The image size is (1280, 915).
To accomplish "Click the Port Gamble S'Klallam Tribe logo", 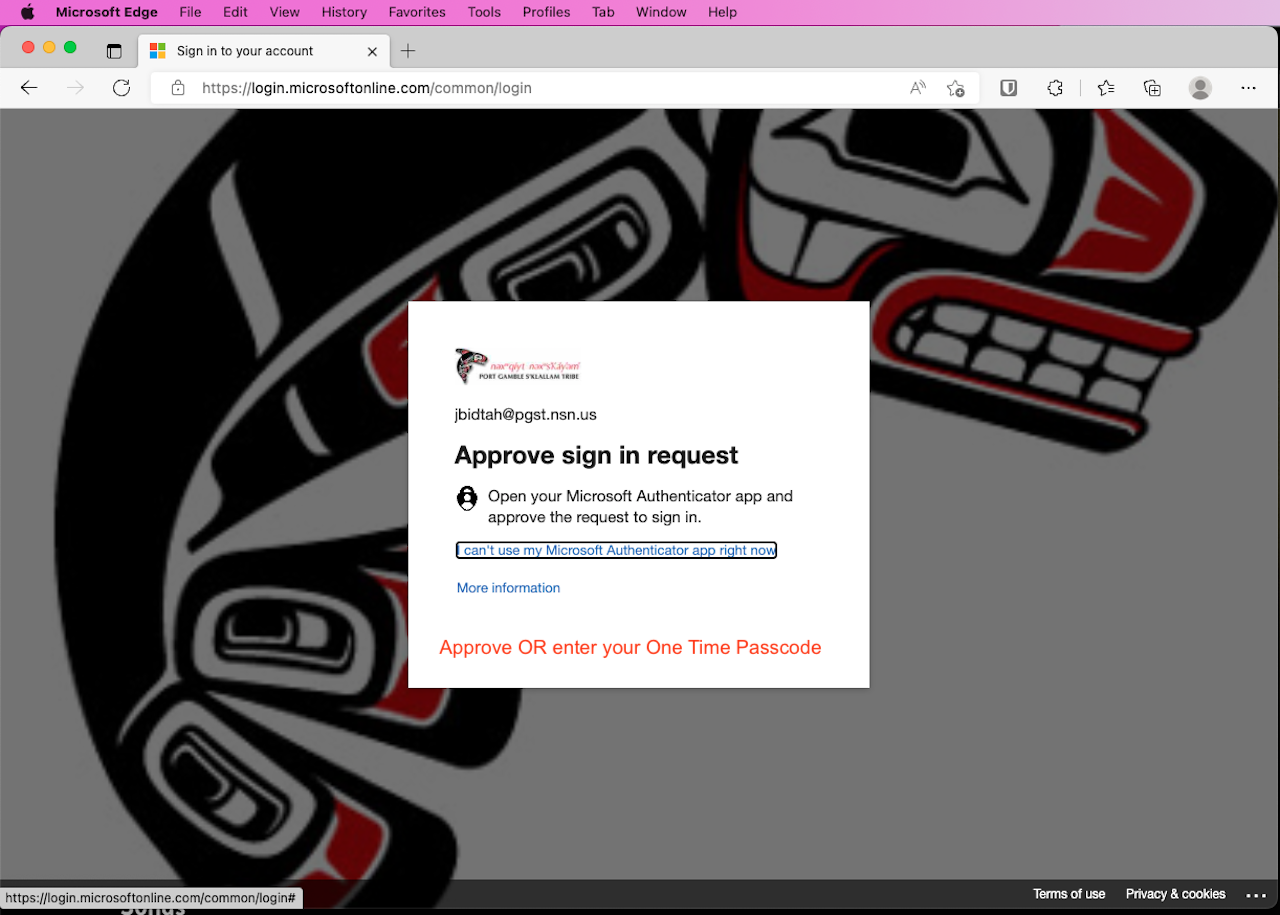I will [x=518, y=366].
